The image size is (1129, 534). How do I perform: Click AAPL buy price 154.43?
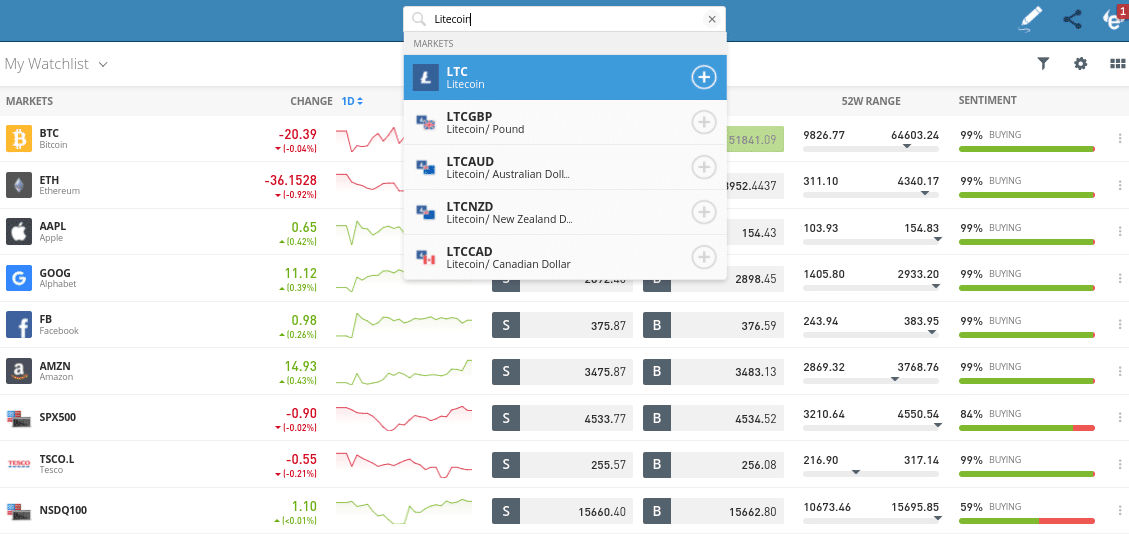(x=760, y=232)
